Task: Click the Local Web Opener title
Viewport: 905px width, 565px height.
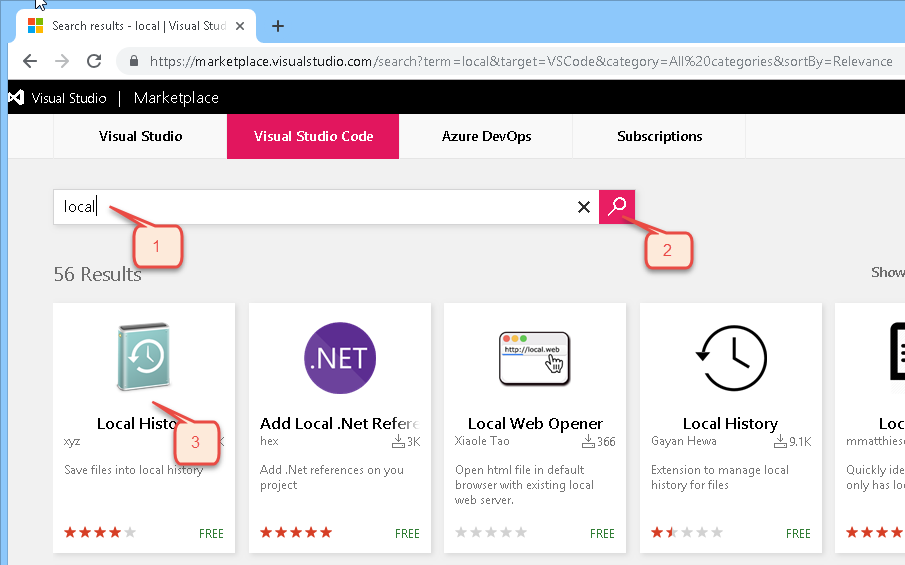Action: 535,423
